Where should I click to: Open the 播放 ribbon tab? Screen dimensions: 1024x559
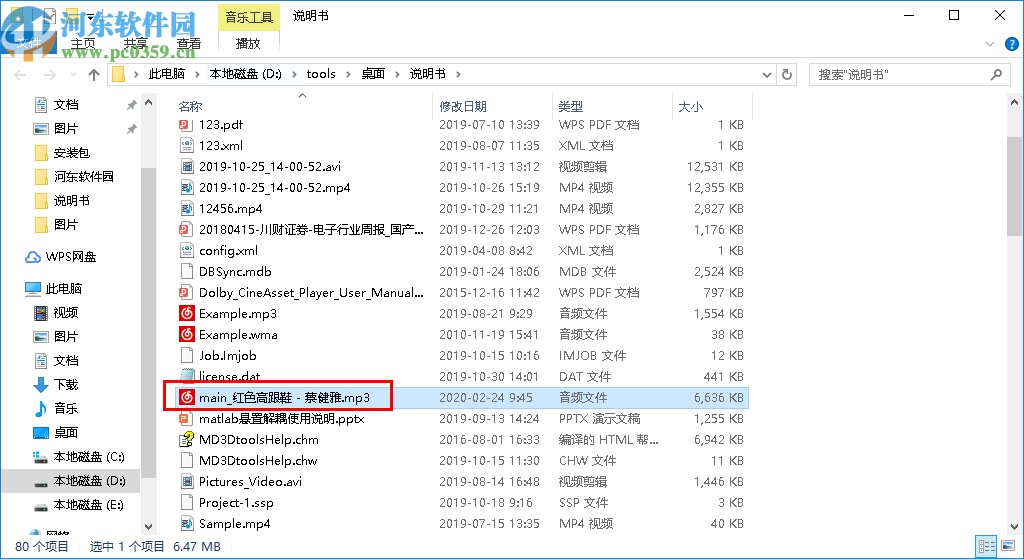tap(248, 44)
